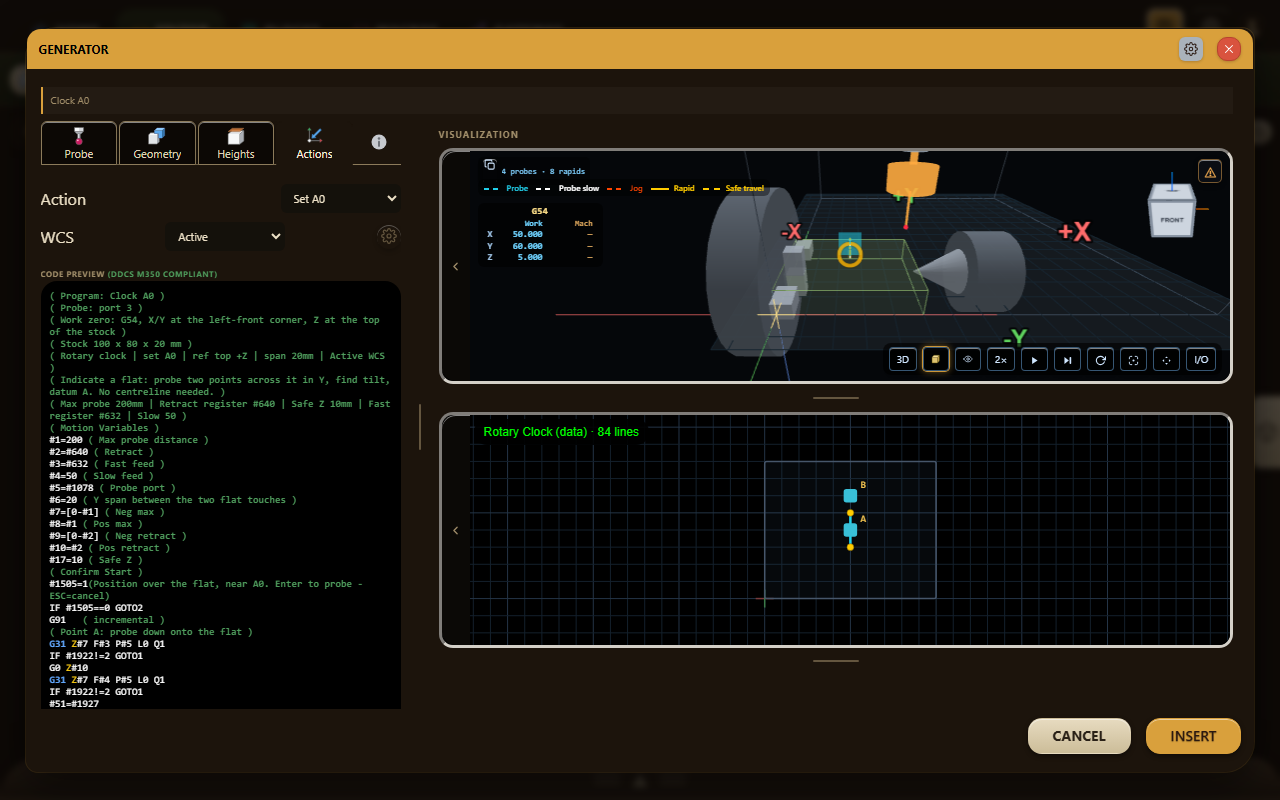Open the info tab icon
The width and height of the screenshot is (1280, 800).
coord(379,142)
